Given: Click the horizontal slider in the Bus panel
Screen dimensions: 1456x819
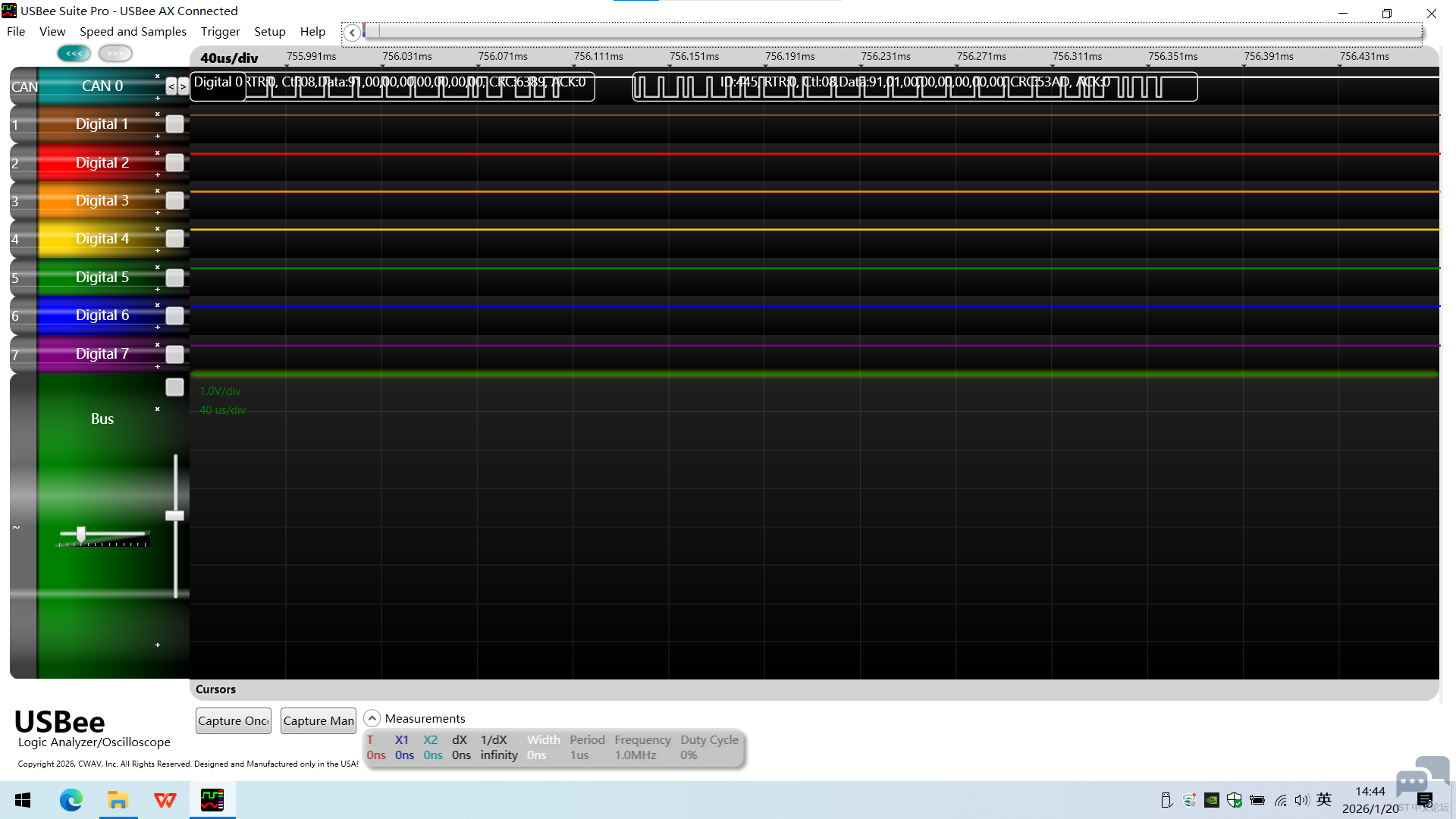Looking at the screenshot, I should (103, 536).
